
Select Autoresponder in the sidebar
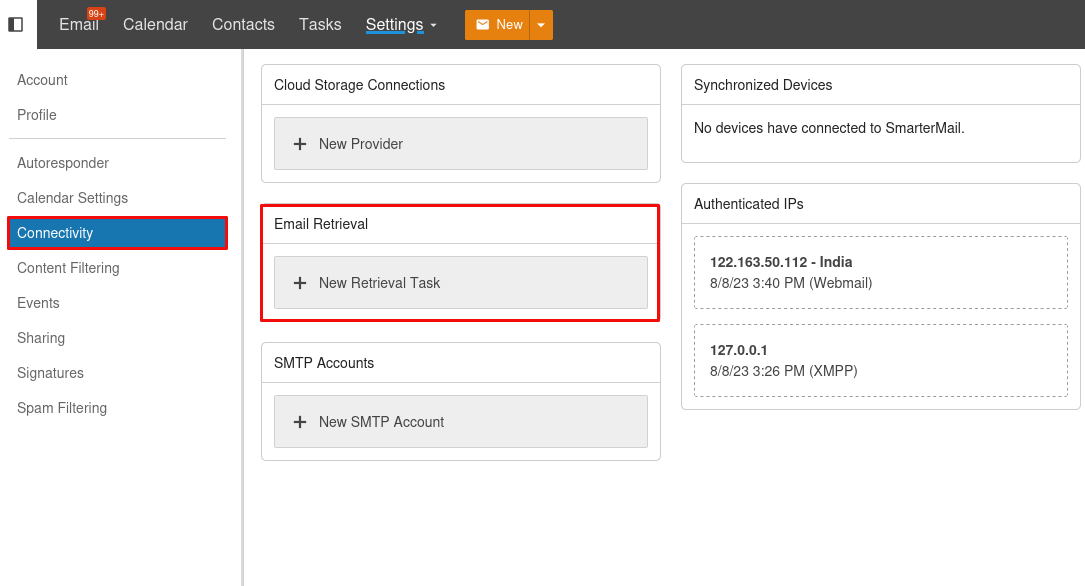(63, 163)
